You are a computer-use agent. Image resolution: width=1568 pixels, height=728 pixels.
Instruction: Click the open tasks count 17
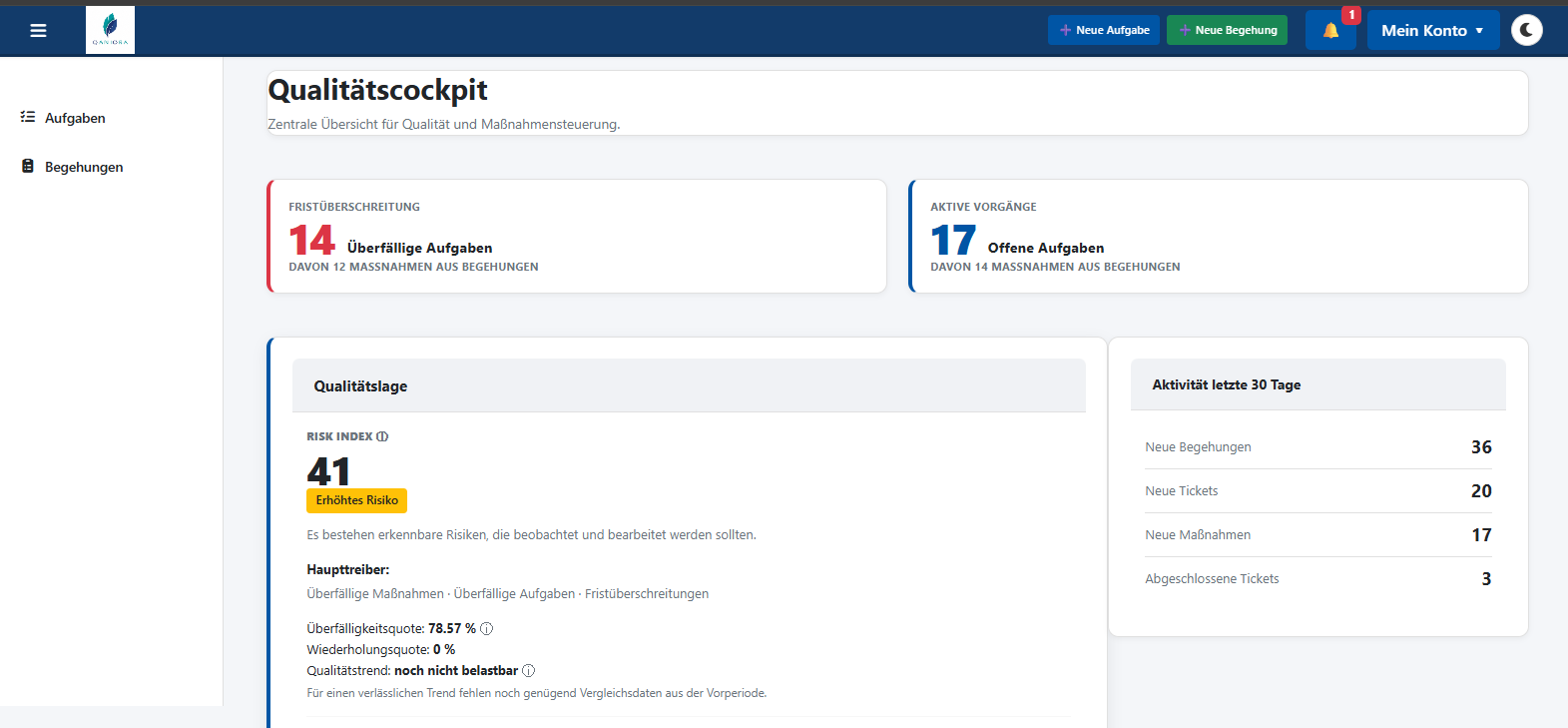point(953,241)
